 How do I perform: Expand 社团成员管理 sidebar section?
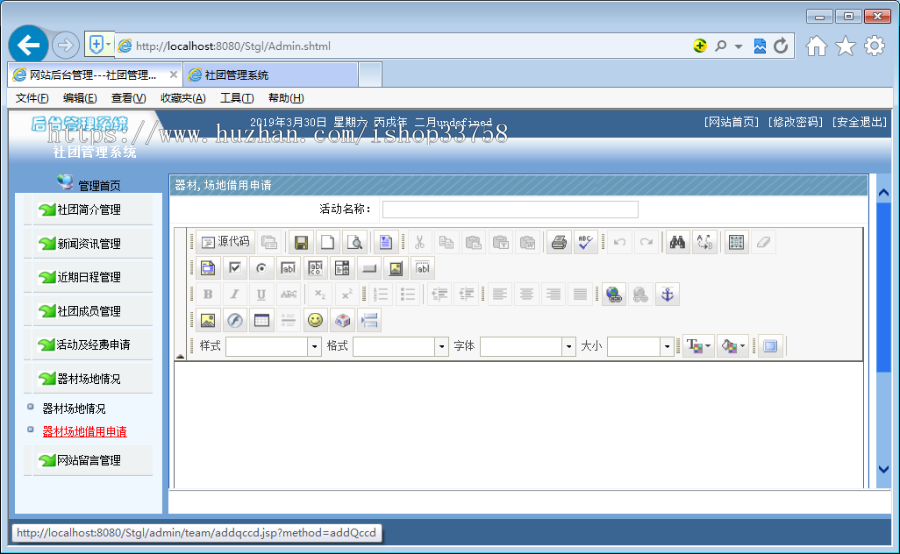click(x=88, y=311)
